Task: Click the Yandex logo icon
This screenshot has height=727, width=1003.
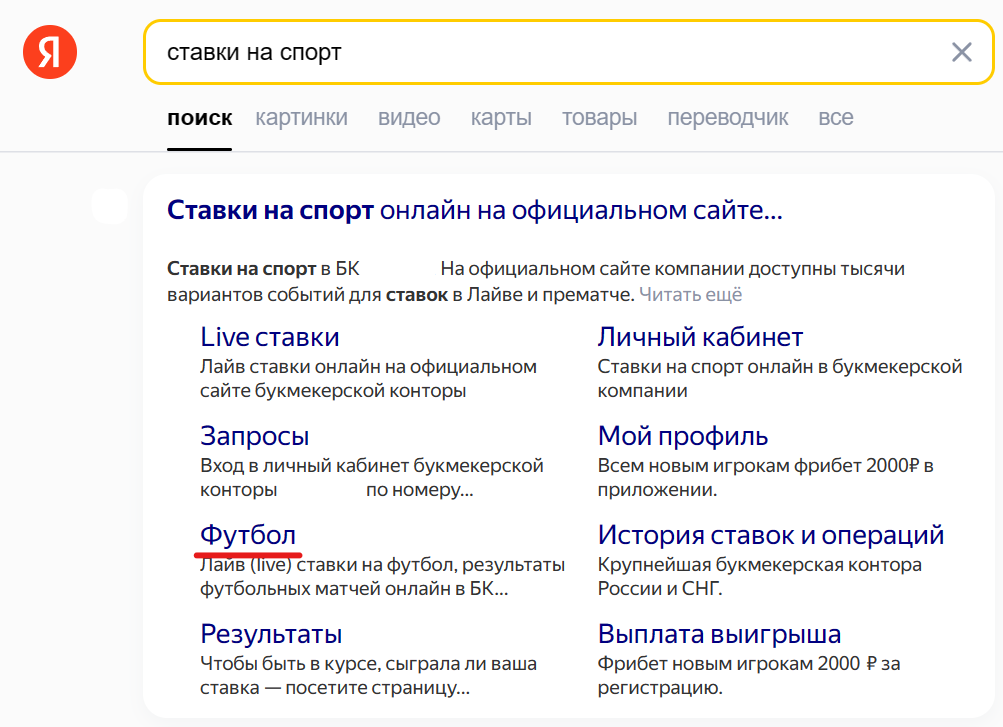Action: [50, 52]
